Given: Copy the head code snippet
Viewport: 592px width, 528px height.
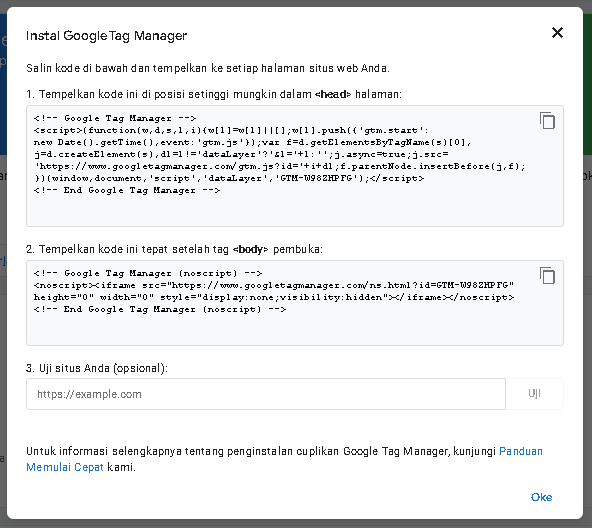Looking at the screenshot, I should tap(547, 120).
